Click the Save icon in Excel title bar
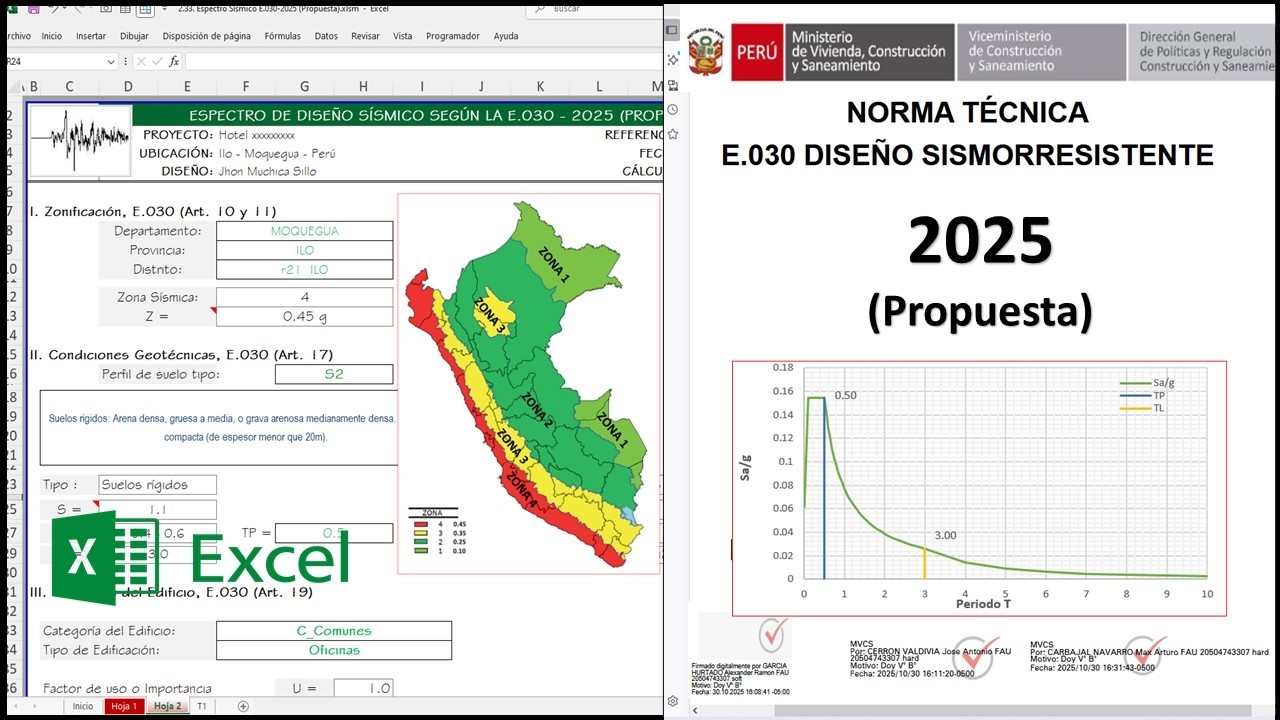The height and width of the screenshot is (720, 1280). [x=33, y=9]
